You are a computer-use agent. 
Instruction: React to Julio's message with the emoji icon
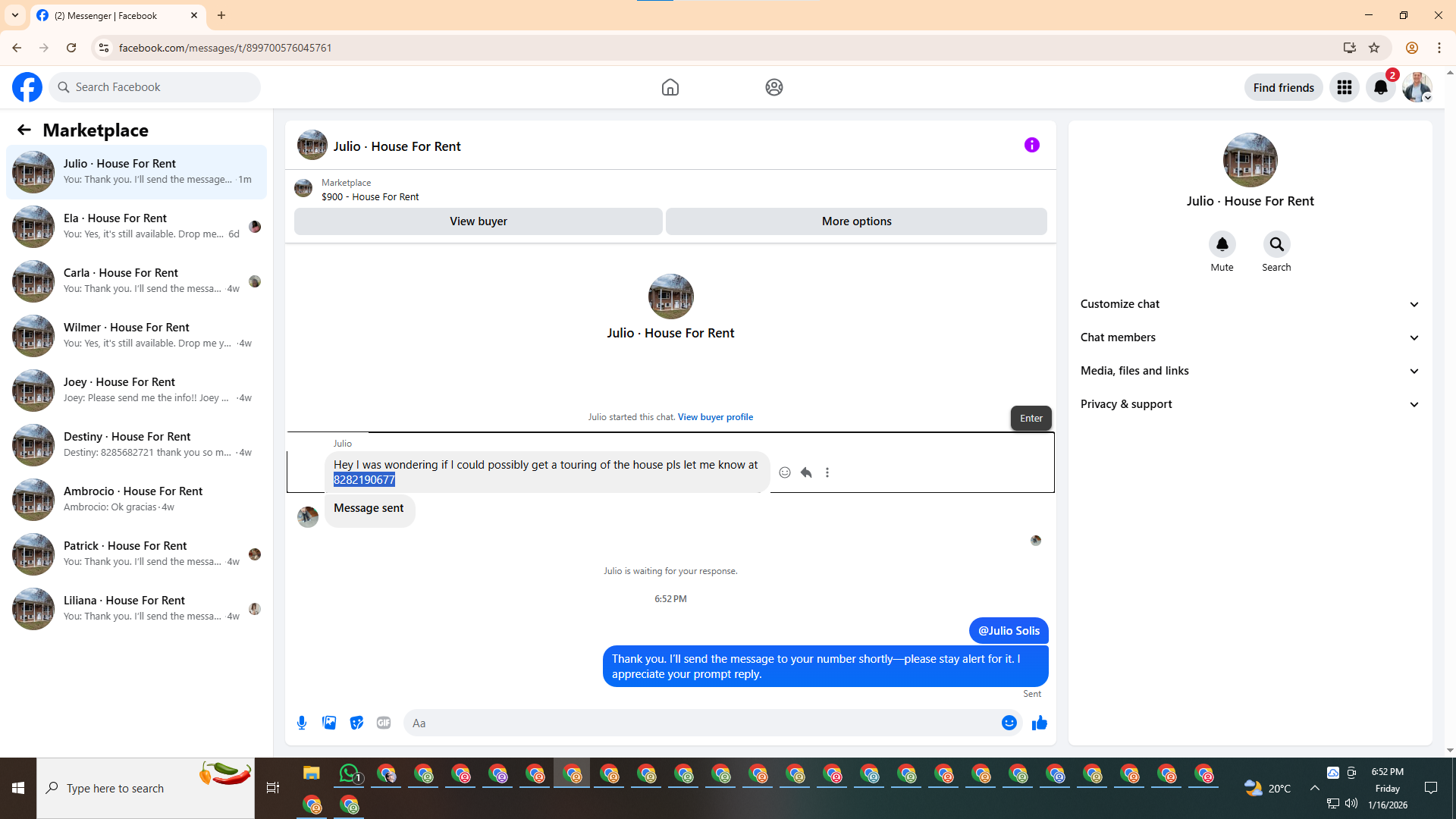(x=785, y=472)
